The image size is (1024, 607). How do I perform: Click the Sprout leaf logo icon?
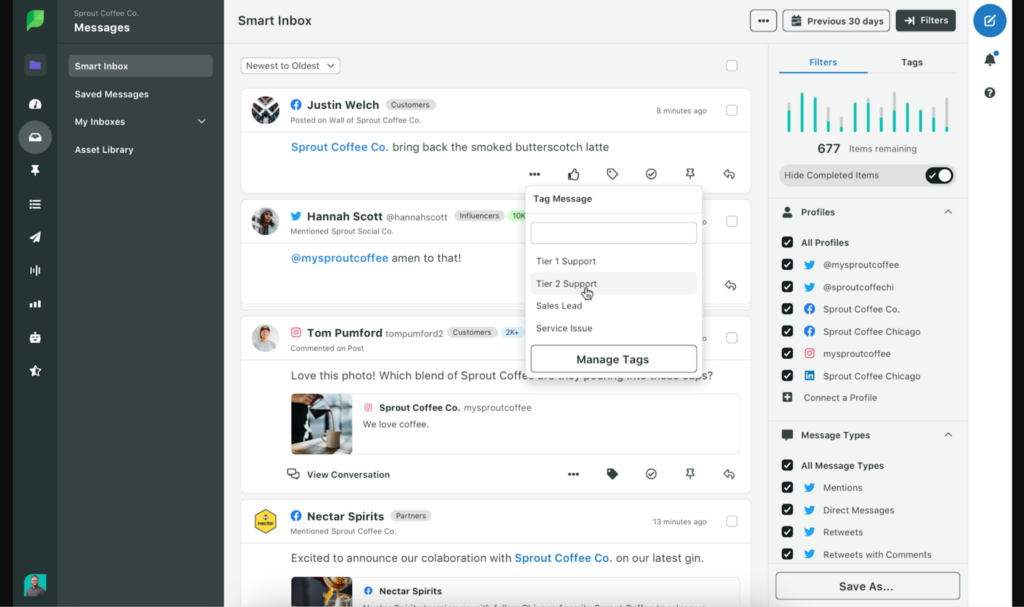(35, 20)
